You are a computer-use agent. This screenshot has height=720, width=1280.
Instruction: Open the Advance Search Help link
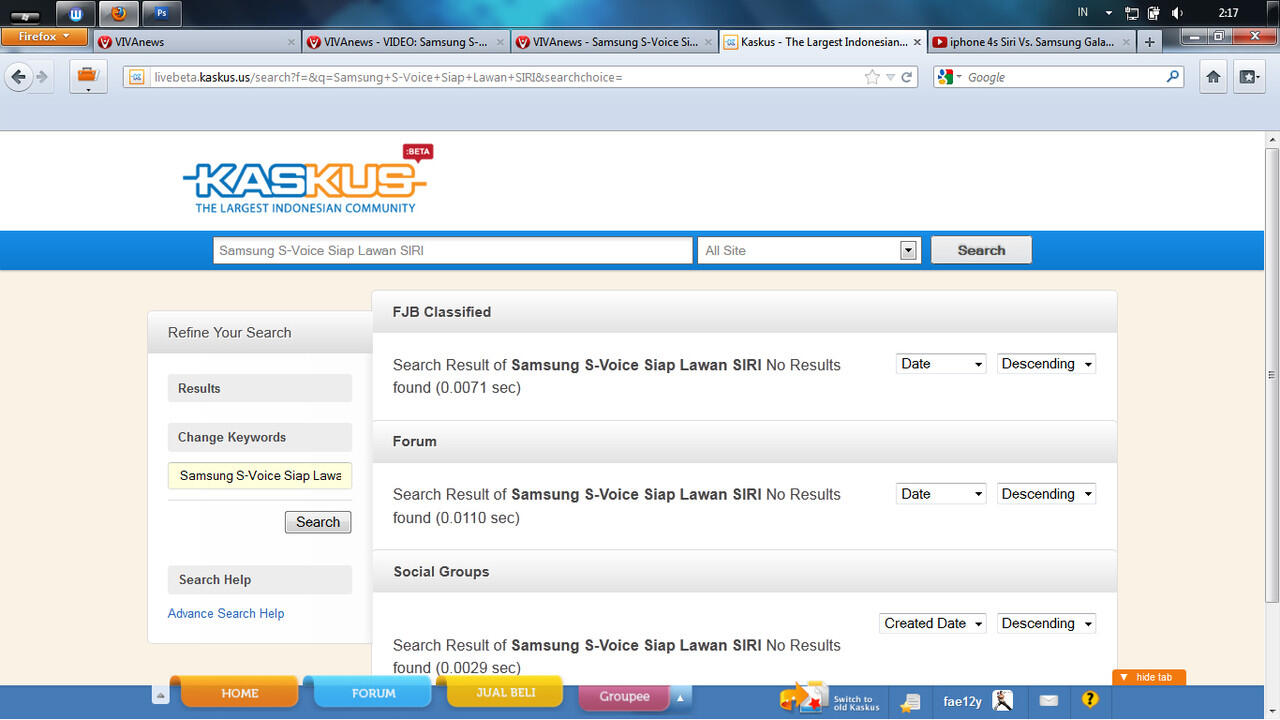point(226,613)
